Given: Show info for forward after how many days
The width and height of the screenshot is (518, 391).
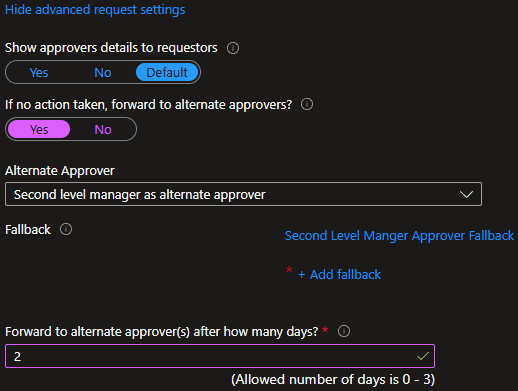Looking at the screenshot, I should coord(344,331).
